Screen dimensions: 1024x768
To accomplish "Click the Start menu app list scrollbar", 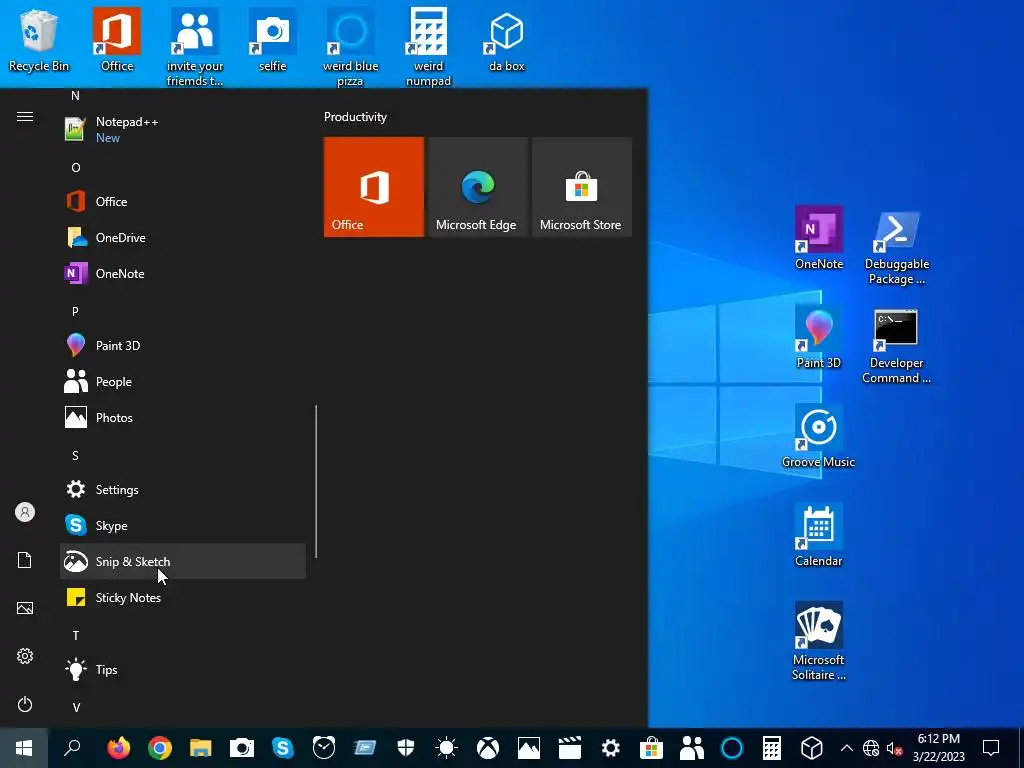I will 316,481.
